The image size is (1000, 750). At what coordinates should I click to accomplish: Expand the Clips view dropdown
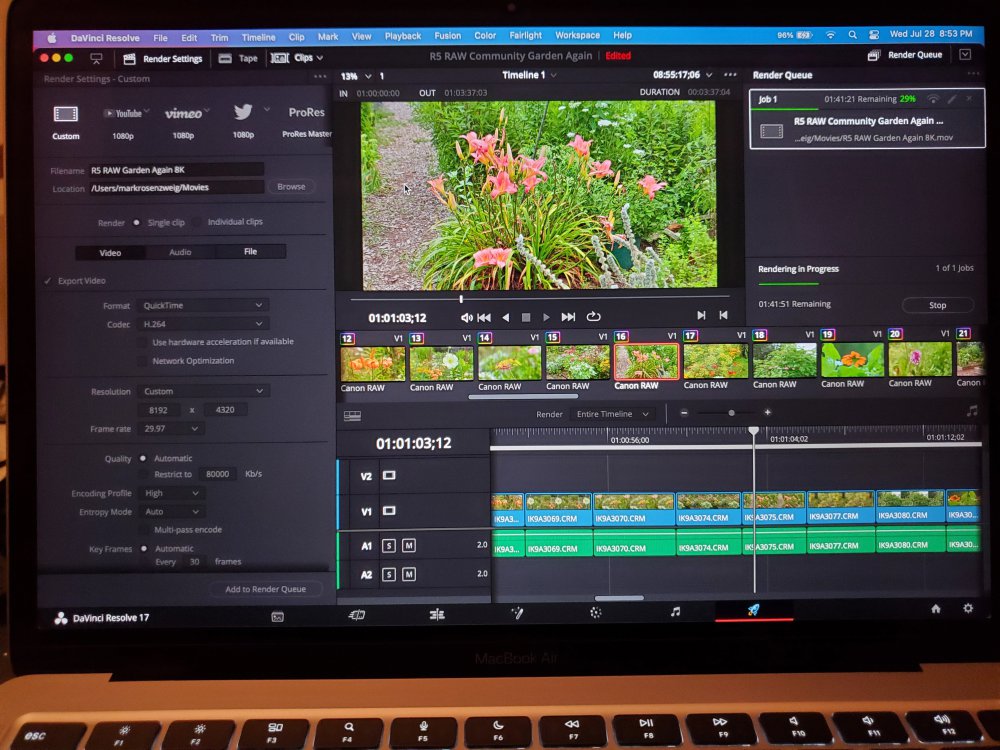pyautogui.click(x=298, y=58)
